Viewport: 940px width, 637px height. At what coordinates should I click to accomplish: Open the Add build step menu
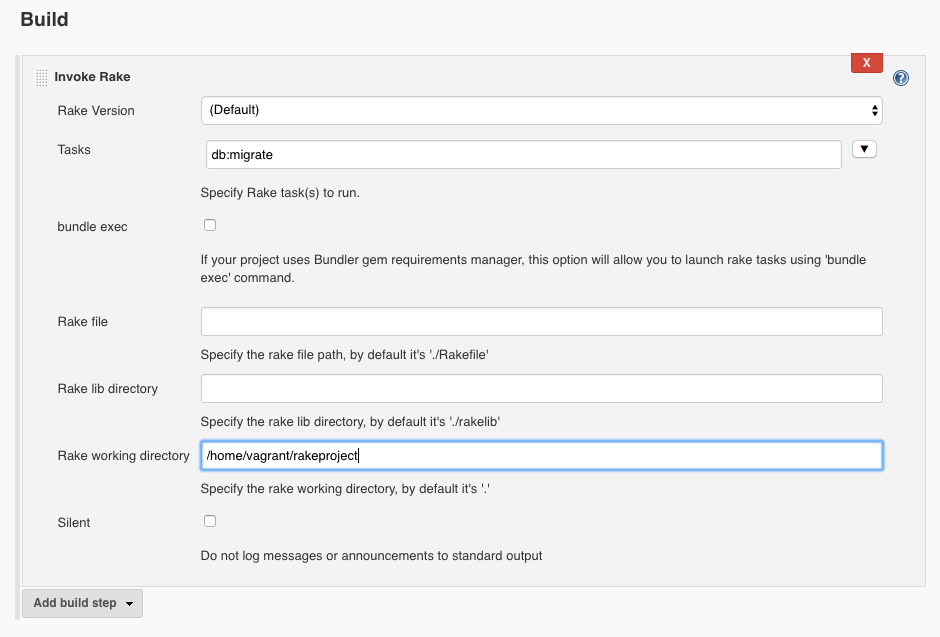(x=82, y=603)
